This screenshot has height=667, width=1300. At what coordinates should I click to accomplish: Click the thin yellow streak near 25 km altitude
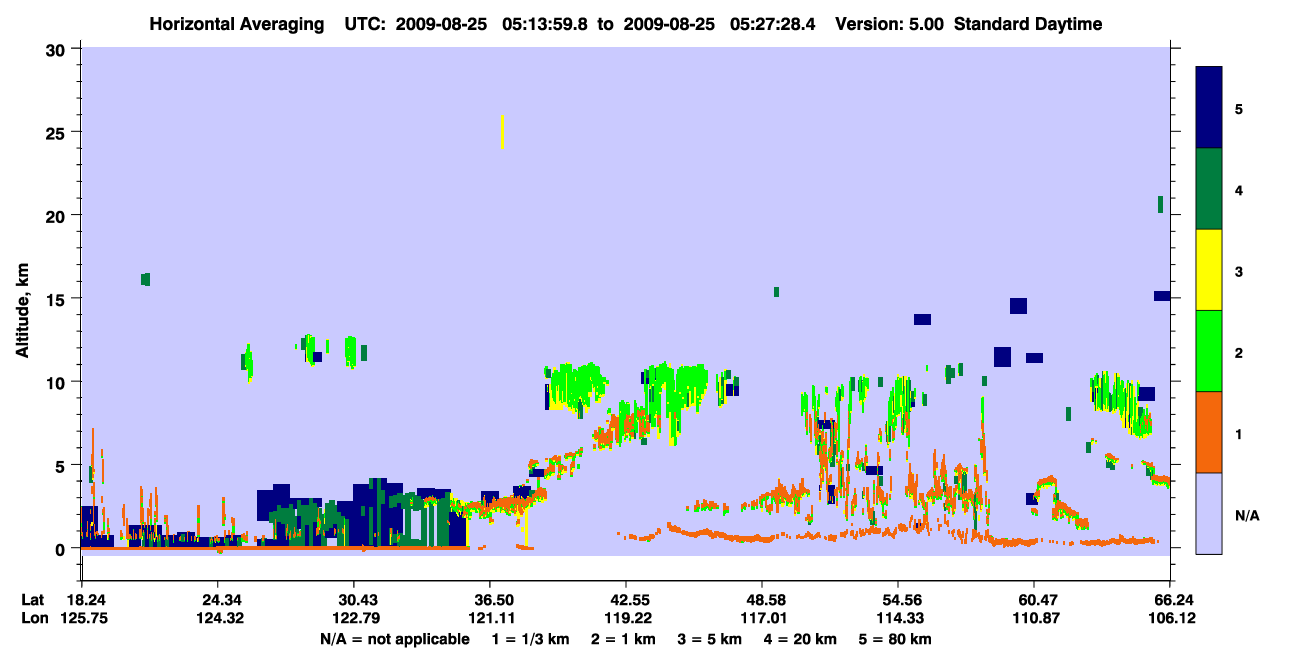pos(502,132)
